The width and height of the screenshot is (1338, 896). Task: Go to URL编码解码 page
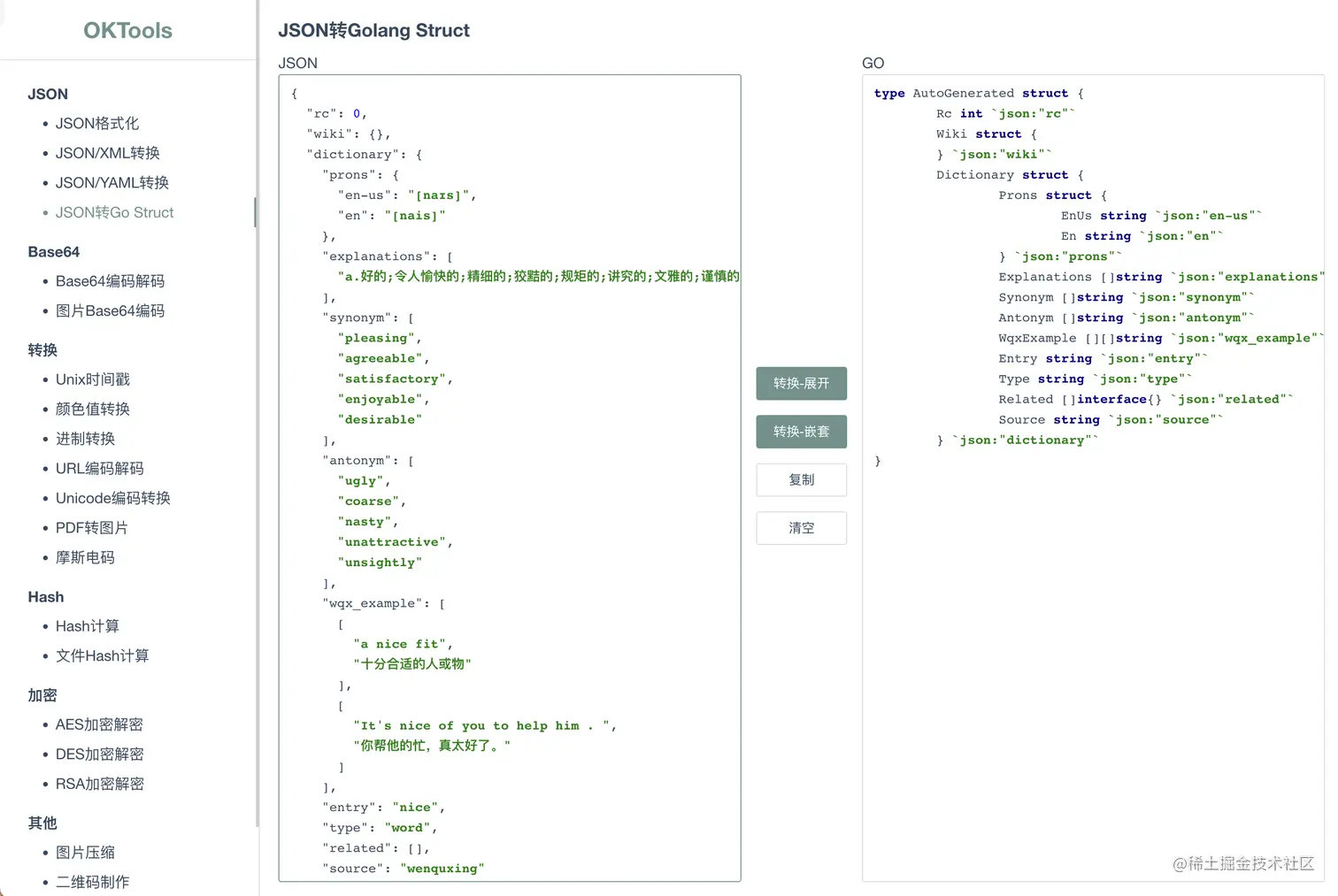tap(99, 469)
